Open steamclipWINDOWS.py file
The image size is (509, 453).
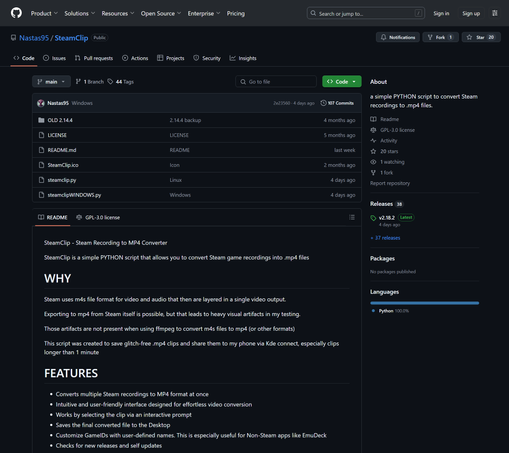74,195
